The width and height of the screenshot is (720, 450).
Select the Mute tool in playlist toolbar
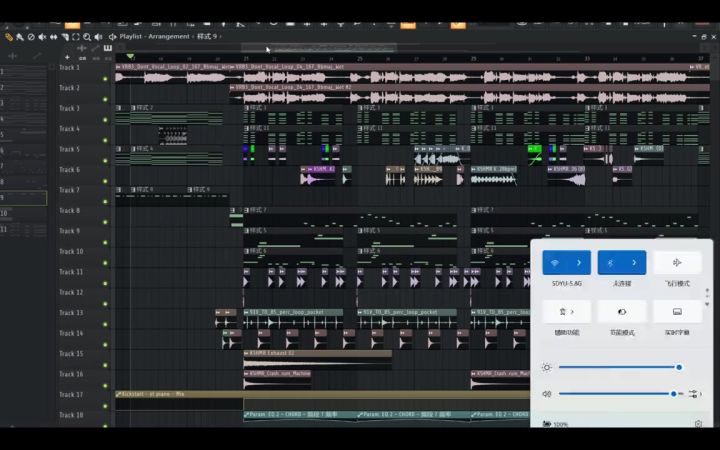42,37
